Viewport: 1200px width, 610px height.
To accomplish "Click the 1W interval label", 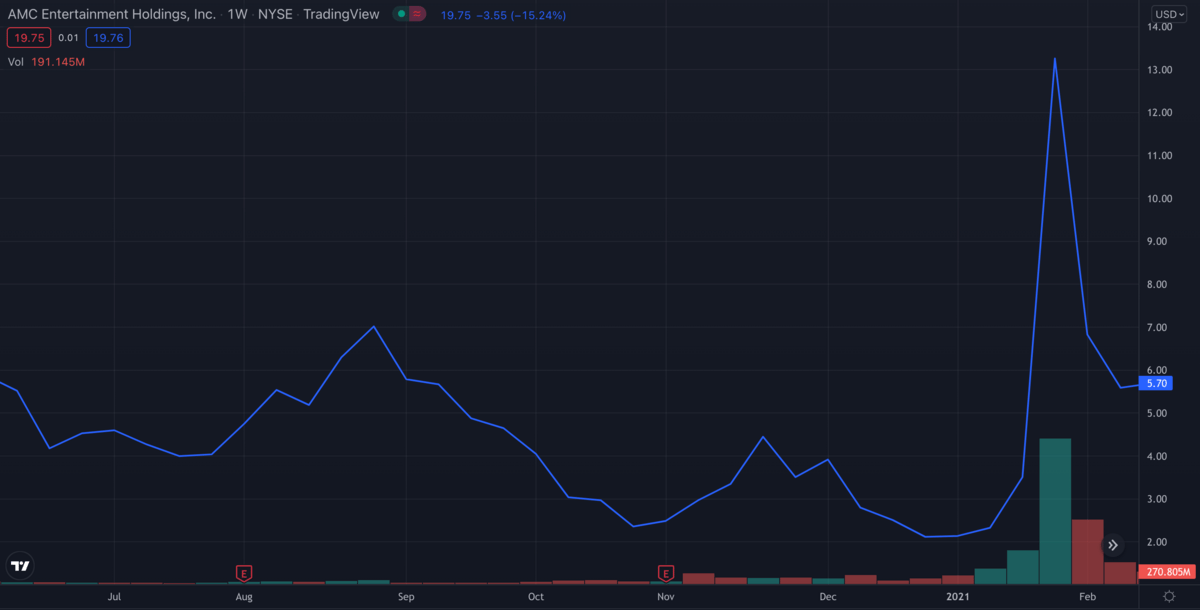I will pos(238,15).
